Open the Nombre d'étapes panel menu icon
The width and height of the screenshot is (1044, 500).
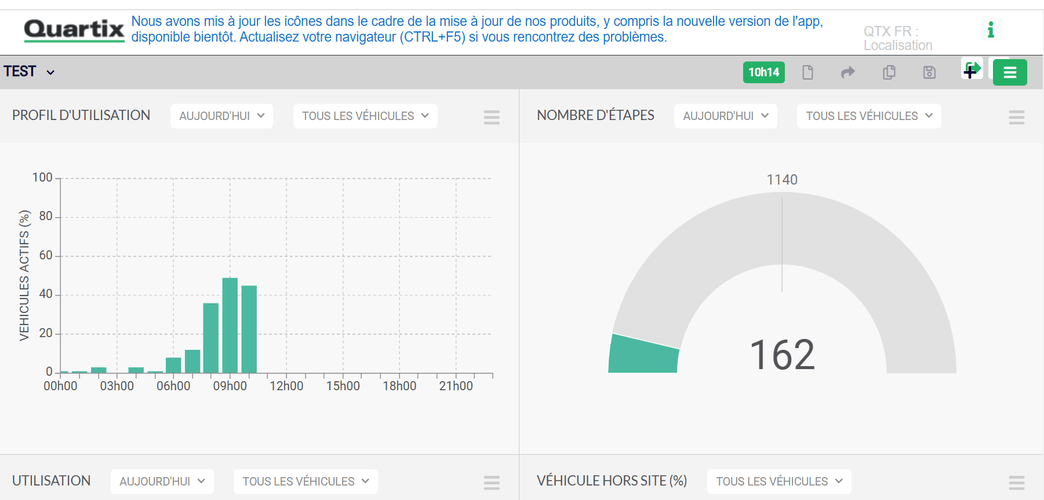(1016, 117)
